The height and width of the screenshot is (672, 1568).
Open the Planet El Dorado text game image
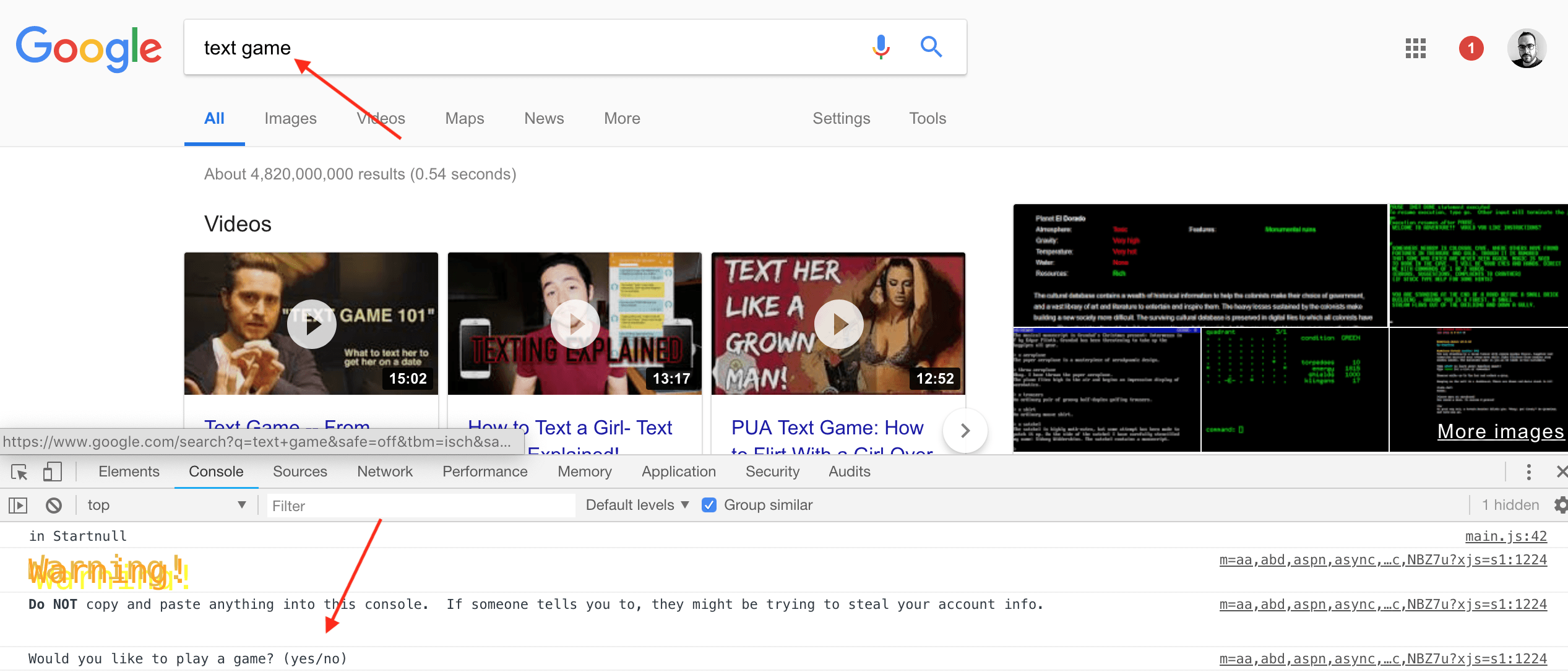click(1200, 265)
